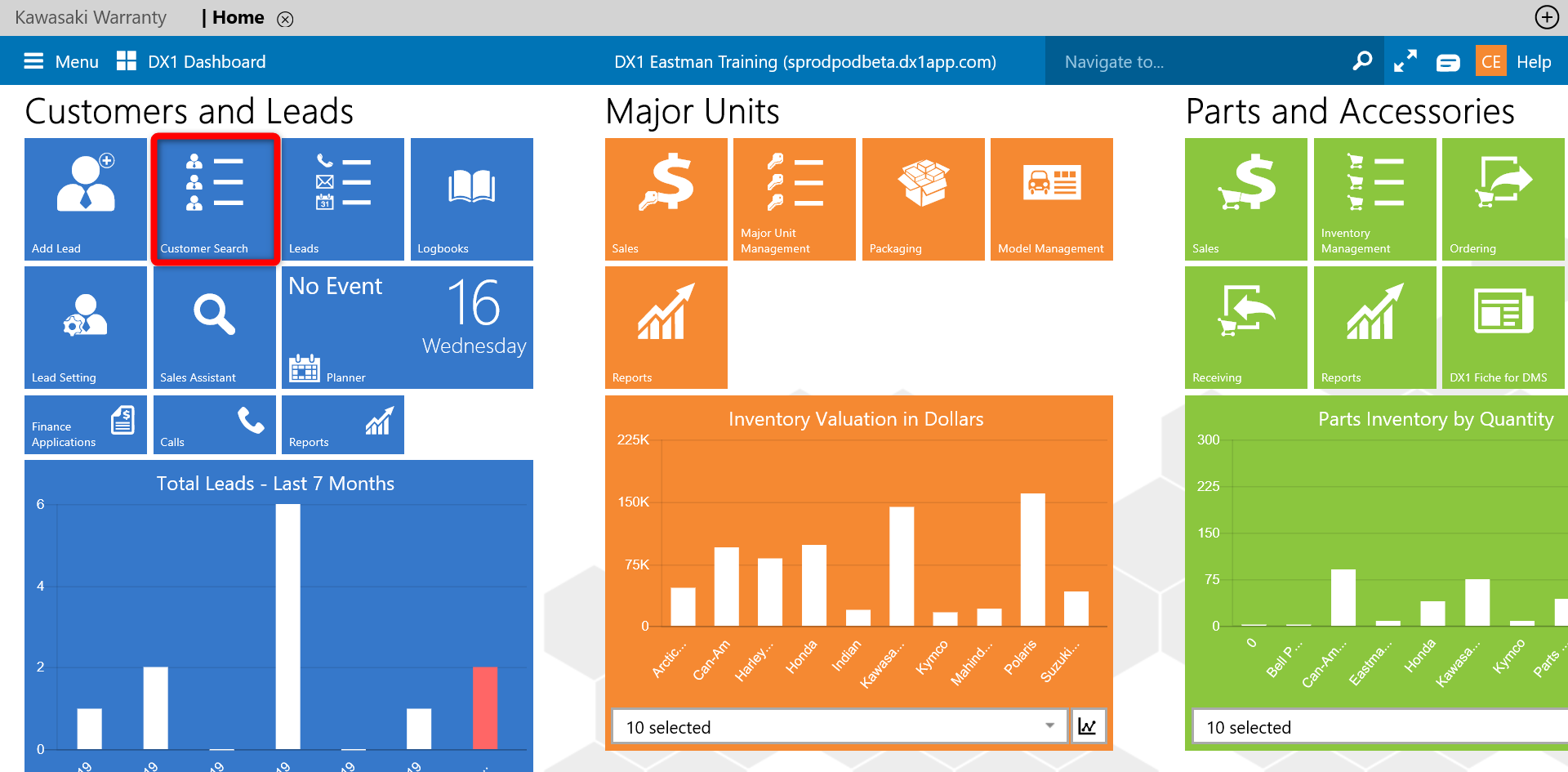Click the Parts and Accessories heading

click(1350, 111)
